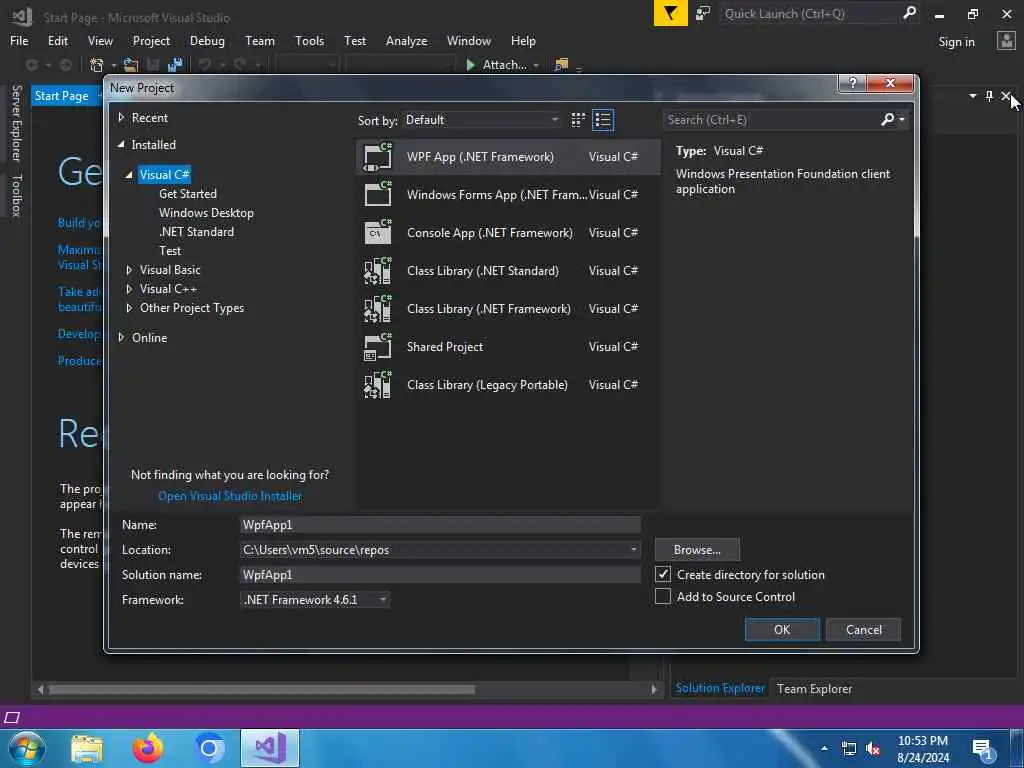Open the Analyze menu

pyautogui.click(x=406, y=40)
